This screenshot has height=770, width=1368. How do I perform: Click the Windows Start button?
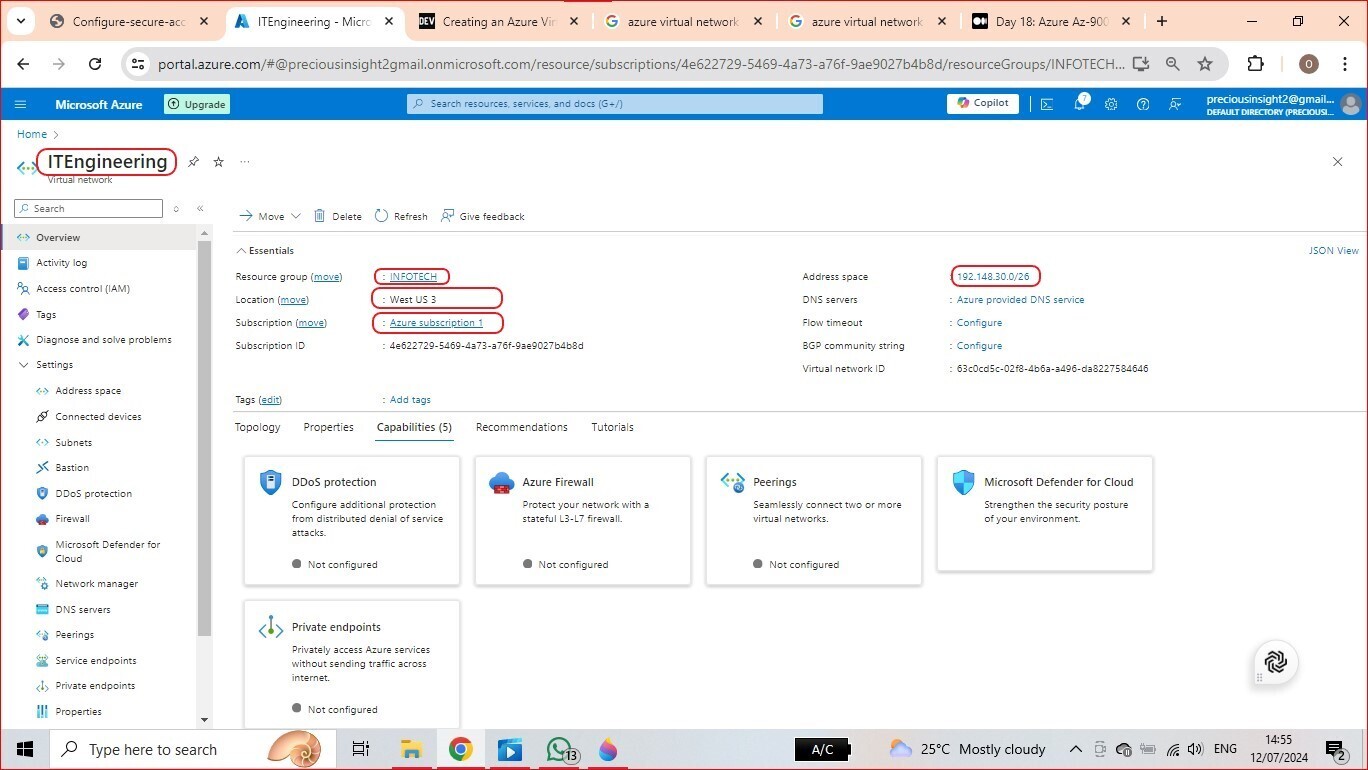(24, 749)
